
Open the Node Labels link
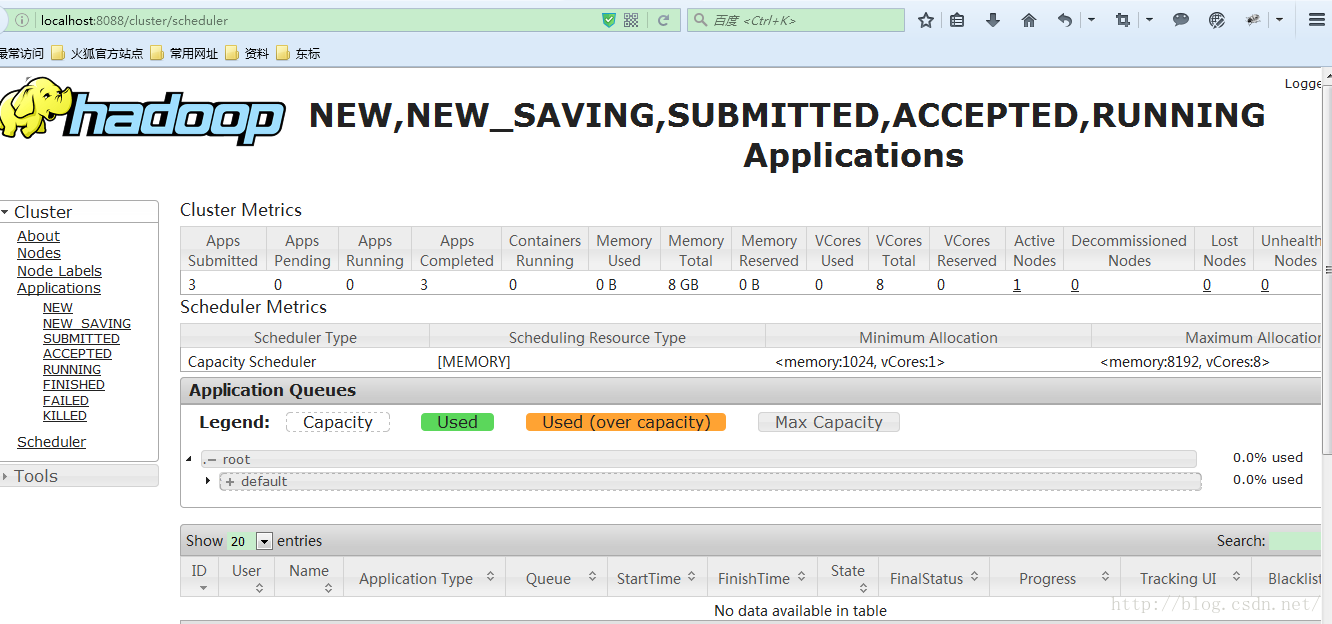pyautogui.click(x=59, y=271)
